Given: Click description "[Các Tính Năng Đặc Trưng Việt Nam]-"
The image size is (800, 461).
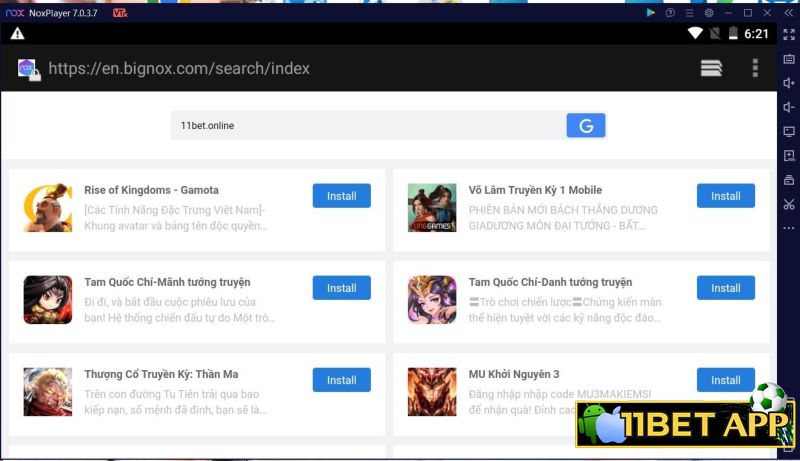Looking at the screenshot, I should 174,210.
